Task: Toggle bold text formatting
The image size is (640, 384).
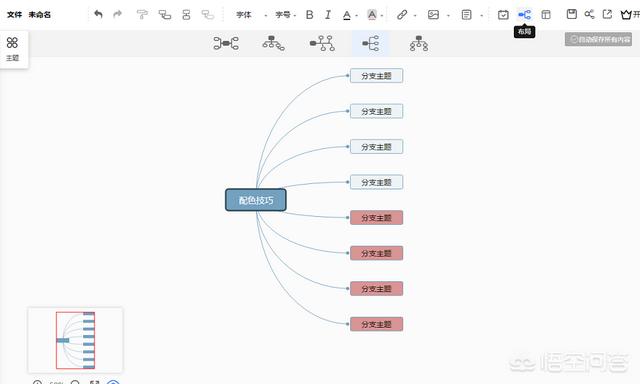Action: click(309, 15)
